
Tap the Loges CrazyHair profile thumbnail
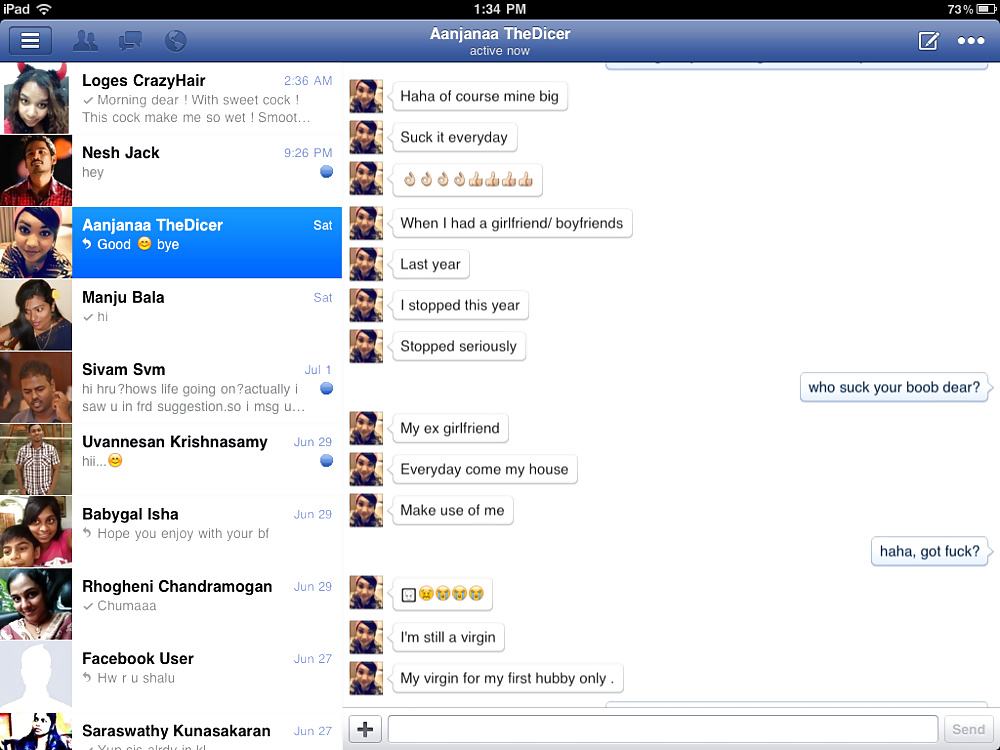point(36,98)
